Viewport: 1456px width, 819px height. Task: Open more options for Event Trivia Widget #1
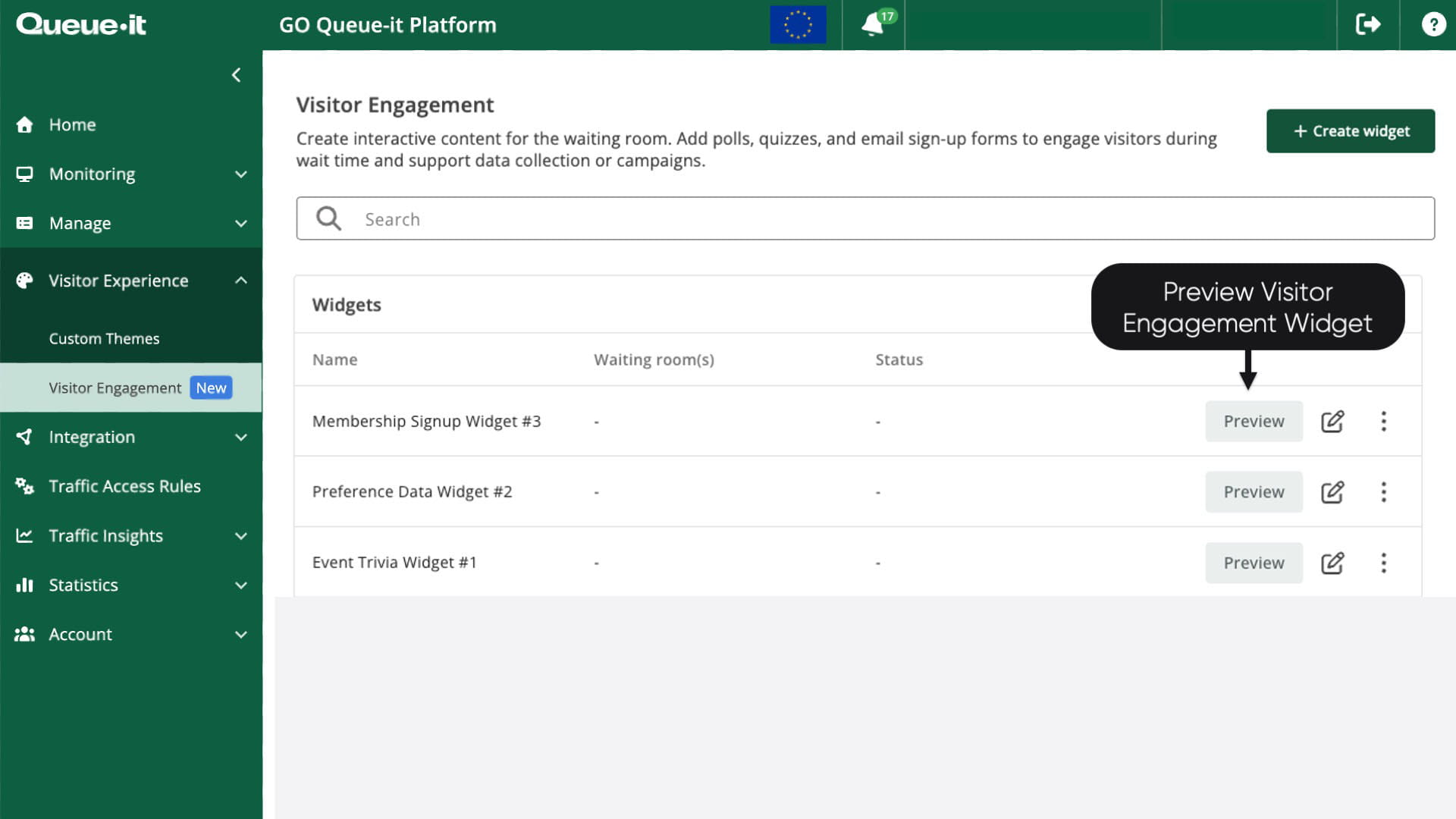1383,563
